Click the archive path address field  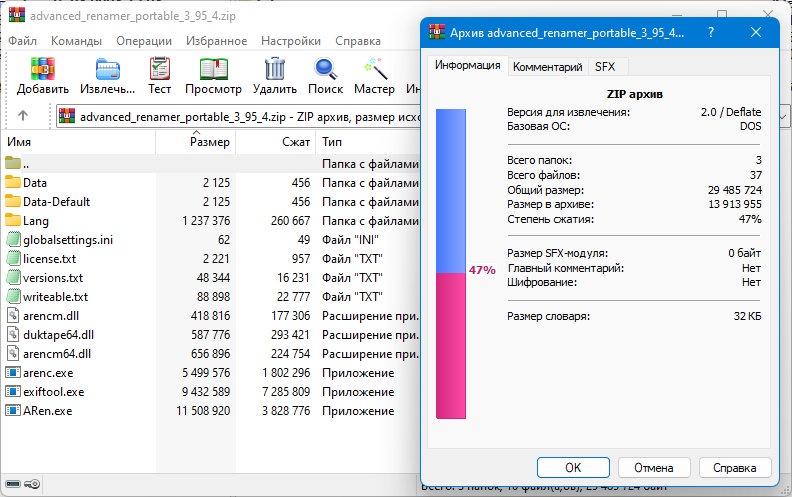(x=238, y=117)
